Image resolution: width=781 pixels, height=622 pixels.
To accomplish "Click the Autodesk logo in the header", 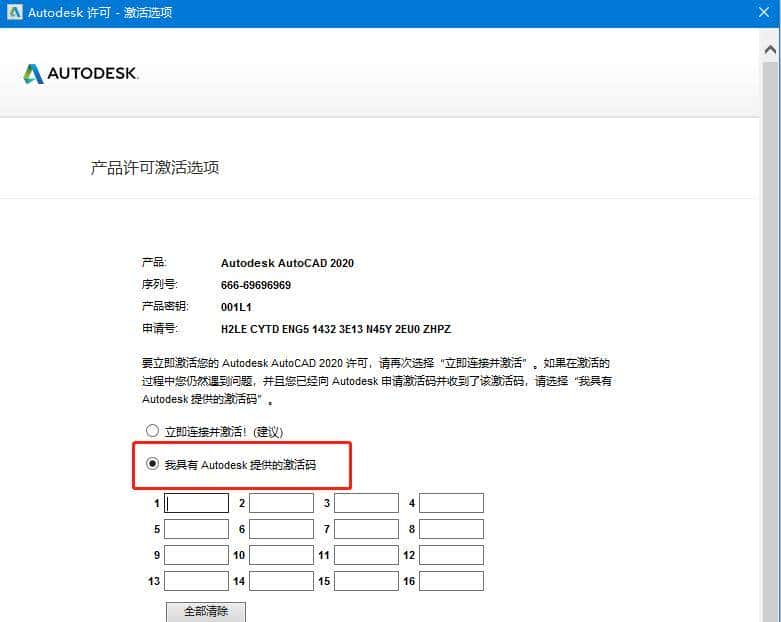I will pos(81,74).
